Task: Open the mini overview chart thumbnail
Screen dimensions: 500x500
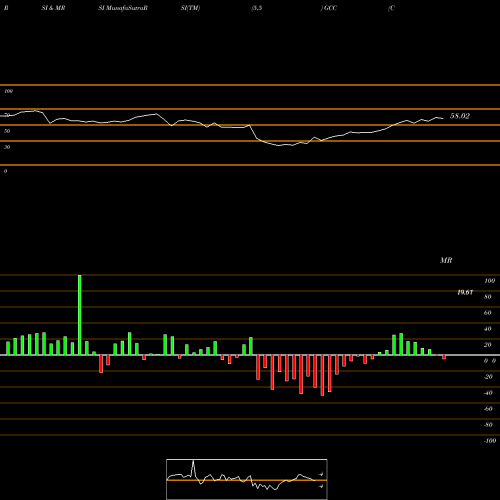Action: (x=247, y=479)
